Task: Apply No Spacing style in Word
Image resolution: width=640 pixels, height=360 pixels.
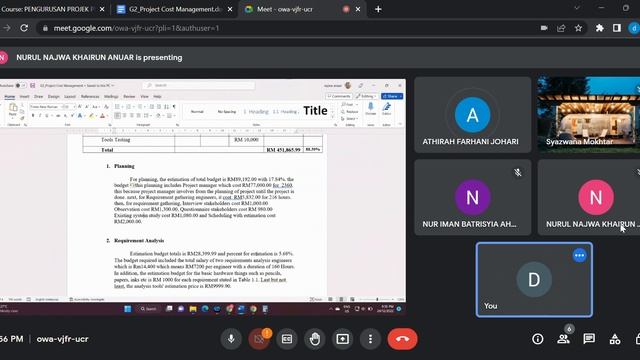Action: point(227,111)
